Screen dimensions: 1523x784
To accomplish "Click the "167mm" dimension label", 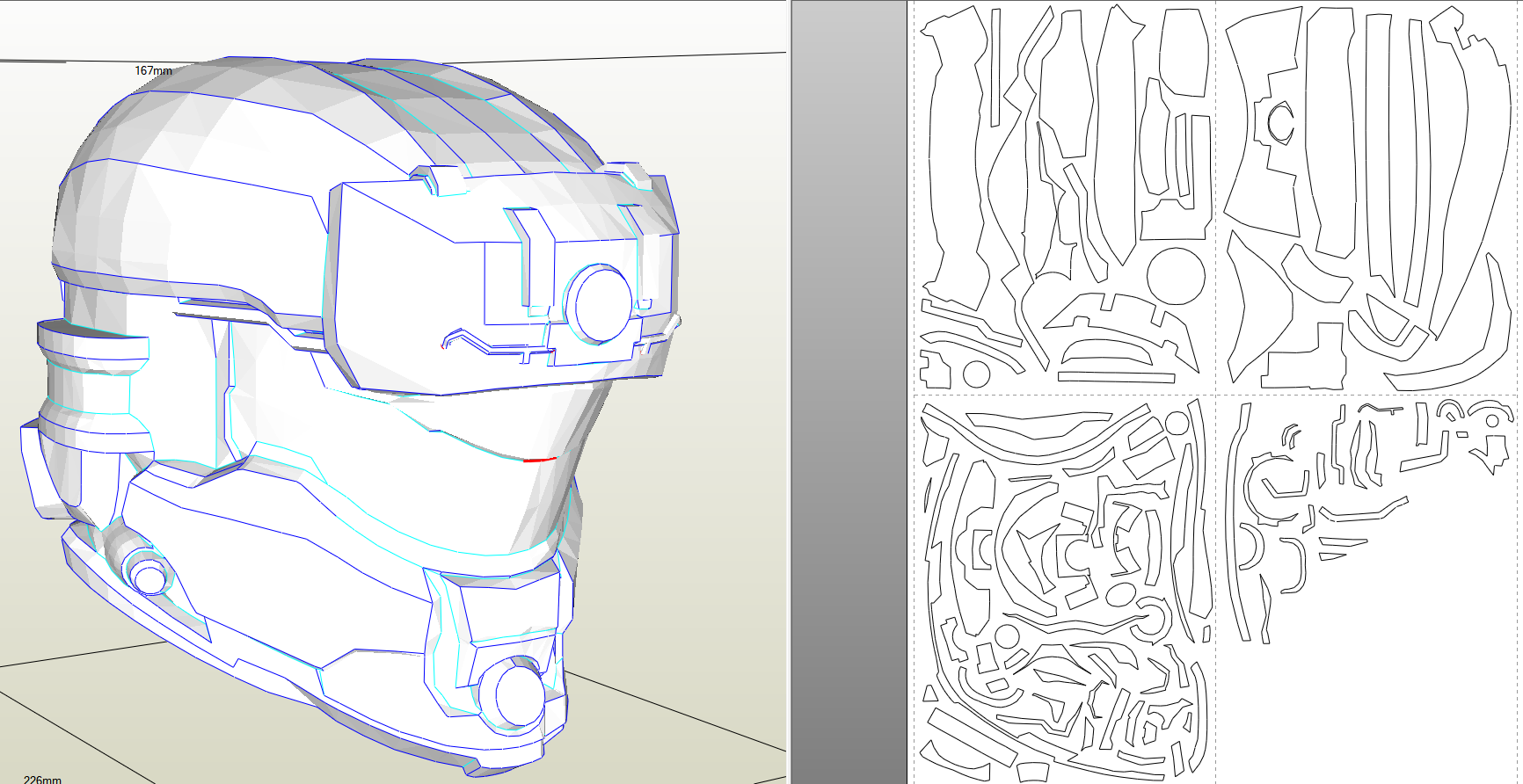I will point(153,70).
